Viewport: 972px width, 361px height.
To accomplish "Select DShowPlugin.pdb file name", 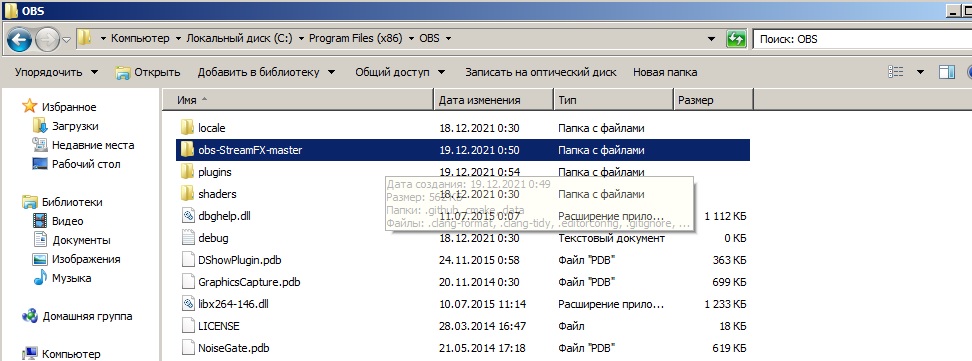I will coord(240,261).
